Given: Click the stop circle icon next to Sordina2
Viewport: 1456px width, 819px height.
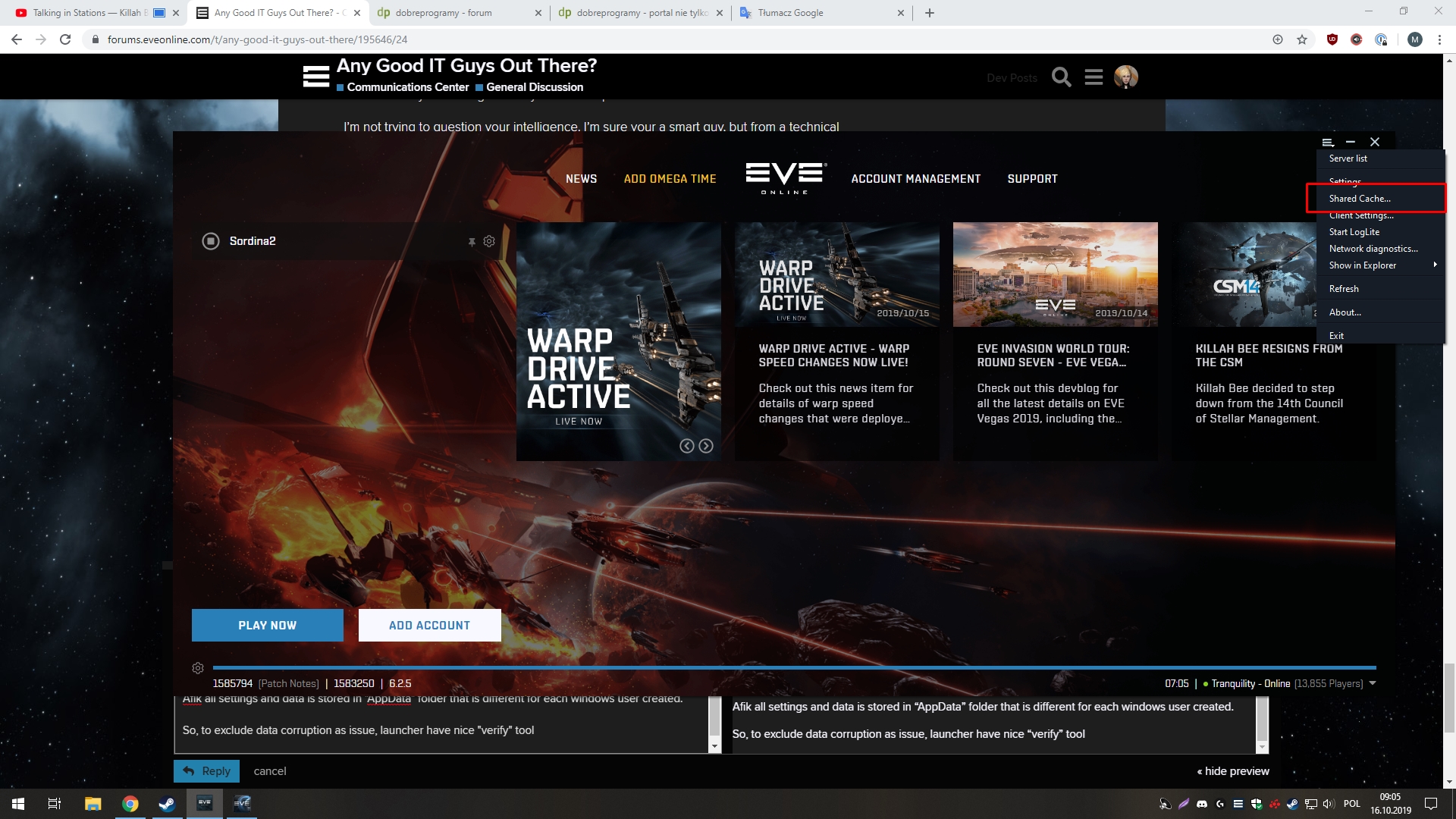Looking at the screenshot, I should coord(210,241).
